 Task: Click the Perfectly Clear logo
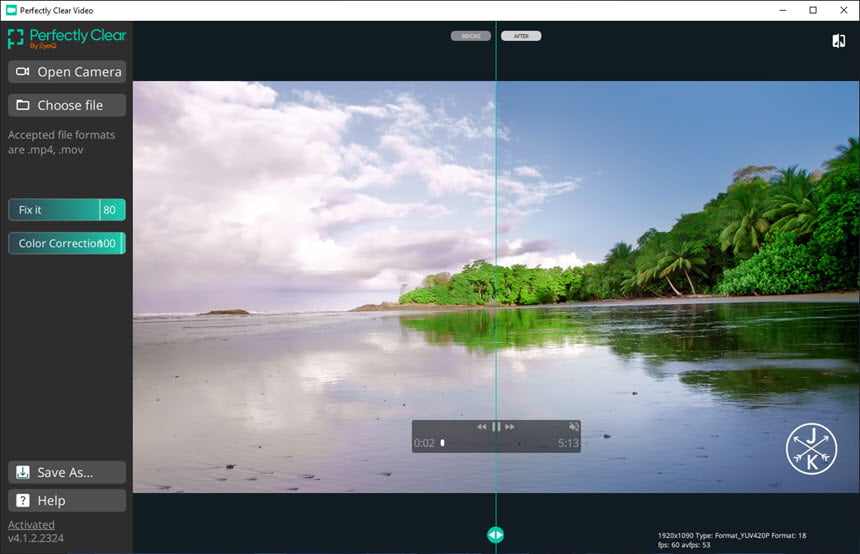coord(67,38)
